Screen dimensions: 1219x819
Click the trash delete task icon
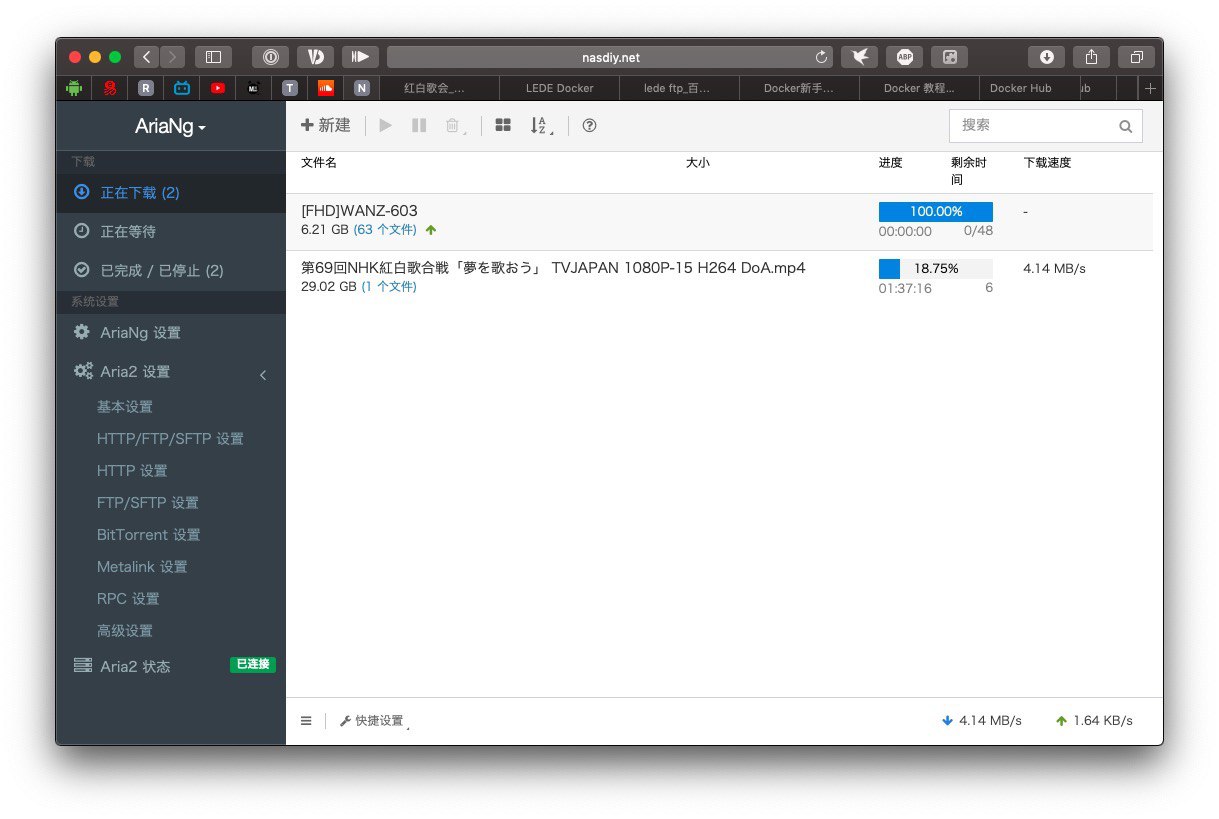[453, 126]
